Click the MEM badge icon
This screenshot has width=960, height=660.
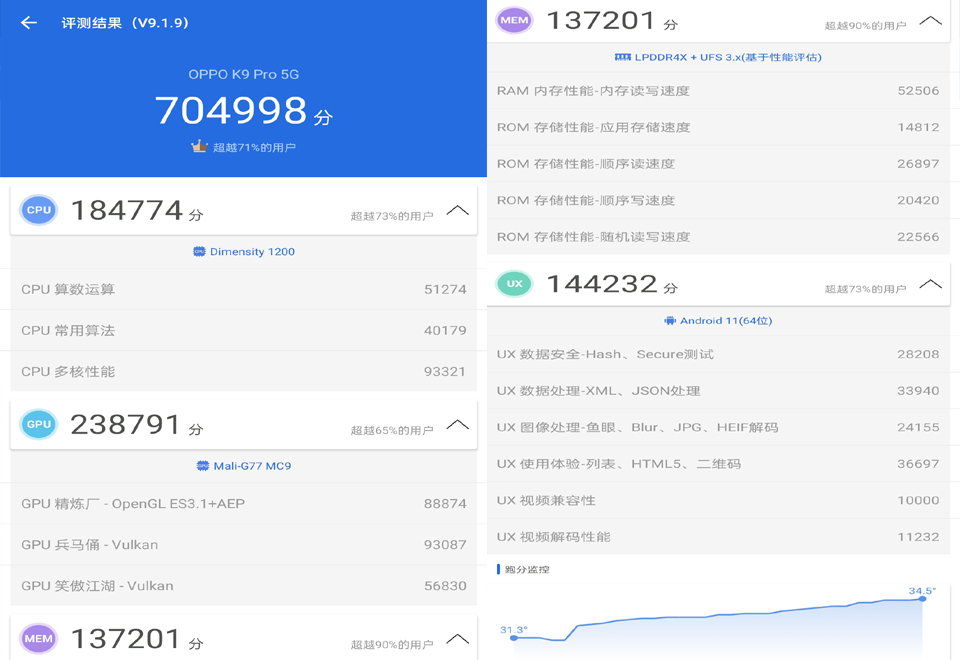pyautogui.click(x=514, y=20)
